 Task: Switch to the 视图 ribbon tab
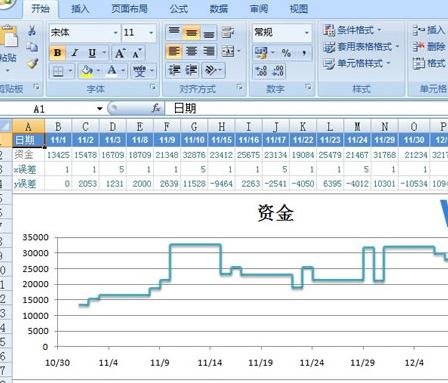coord(299,9)
